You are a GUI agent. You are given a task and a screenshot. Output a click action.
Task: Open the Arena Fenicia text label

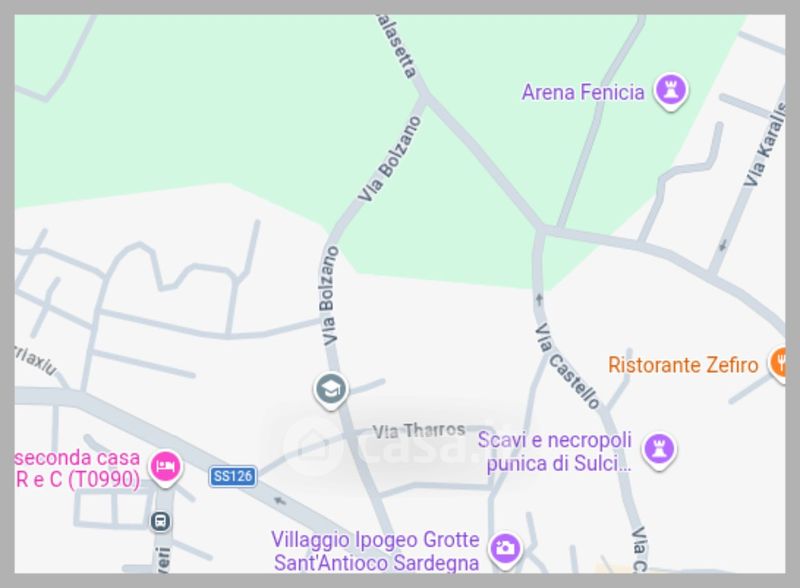[583, 93]
